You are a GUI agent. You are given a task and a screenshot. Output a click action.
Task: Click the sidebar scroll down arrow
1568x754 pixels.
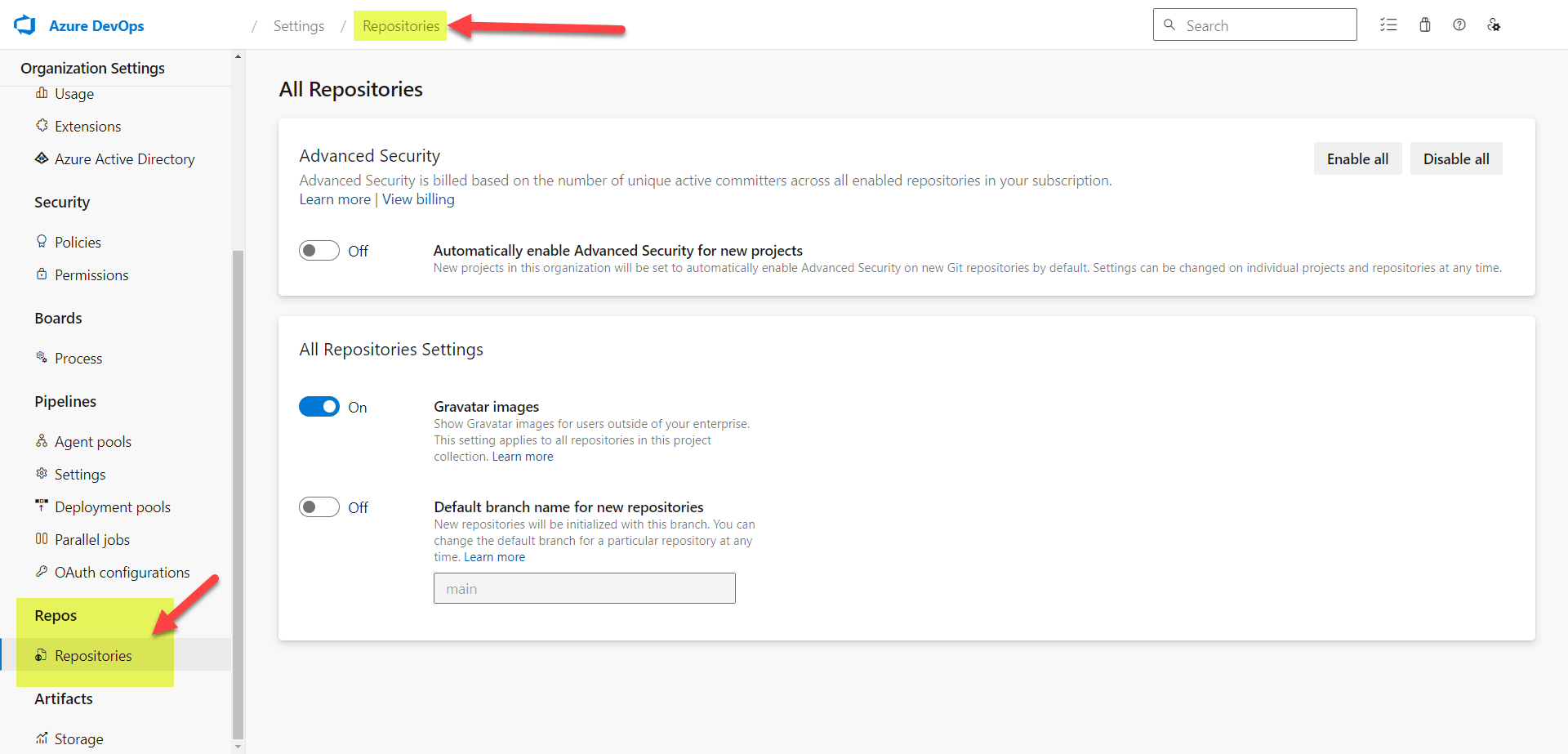[x=238, y=747]
